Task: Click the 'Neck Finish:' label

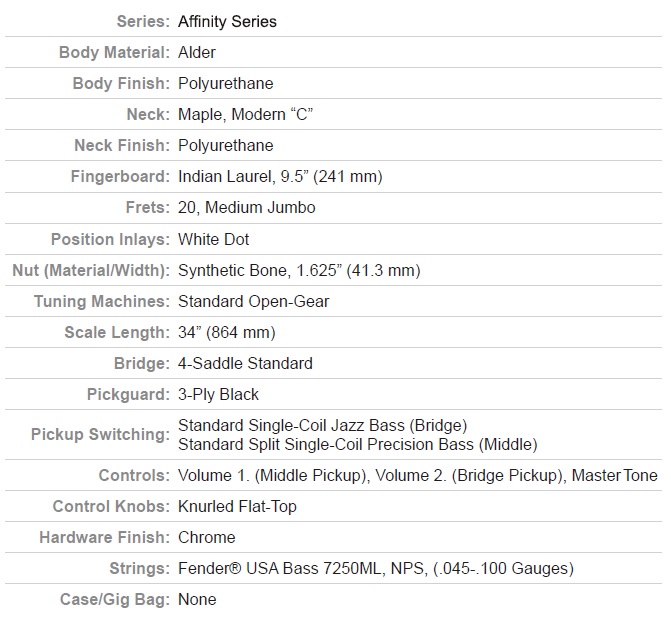Action: [x=122, y=146]
